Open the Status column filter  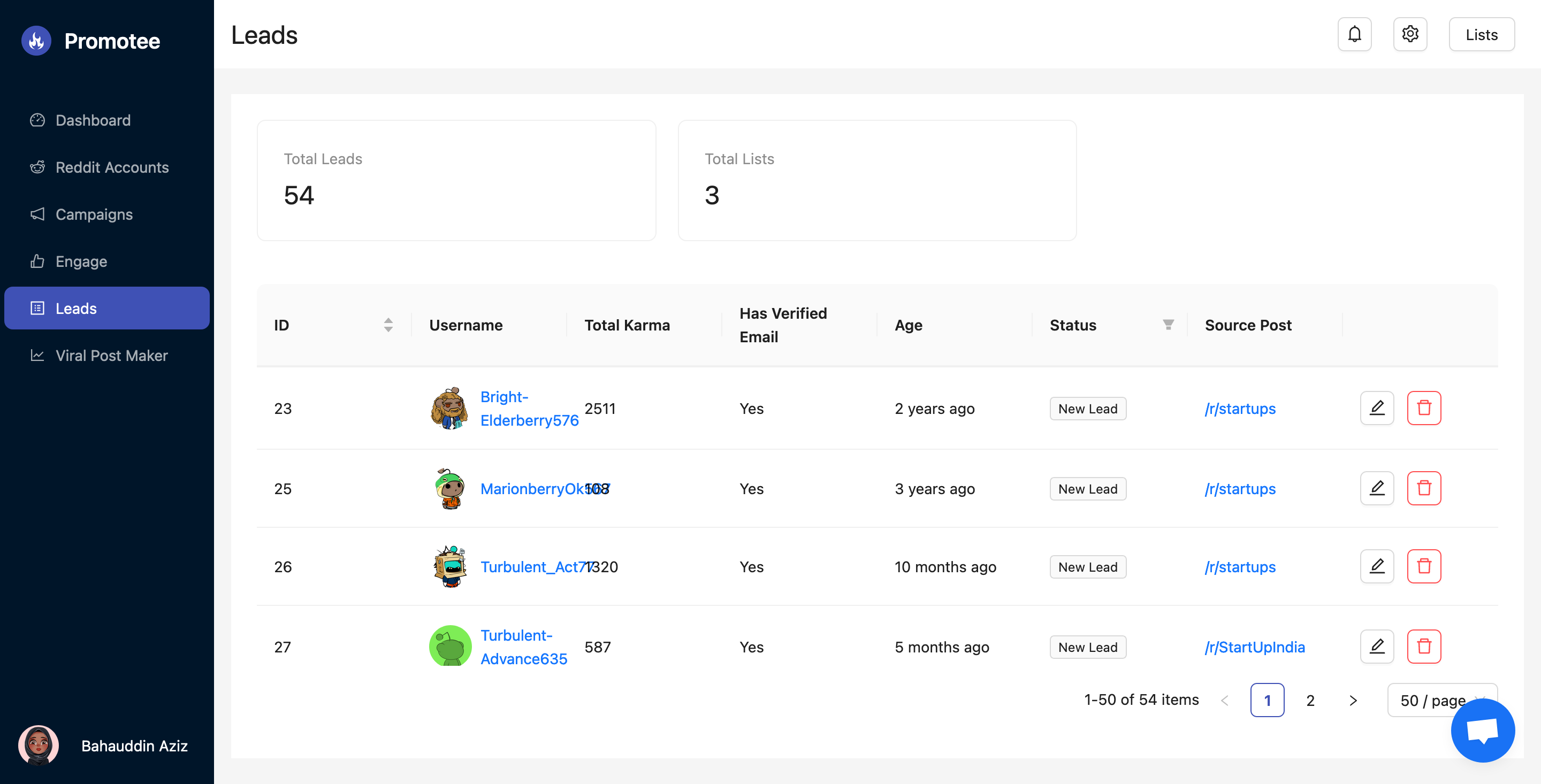click(x=1168, y=325)
